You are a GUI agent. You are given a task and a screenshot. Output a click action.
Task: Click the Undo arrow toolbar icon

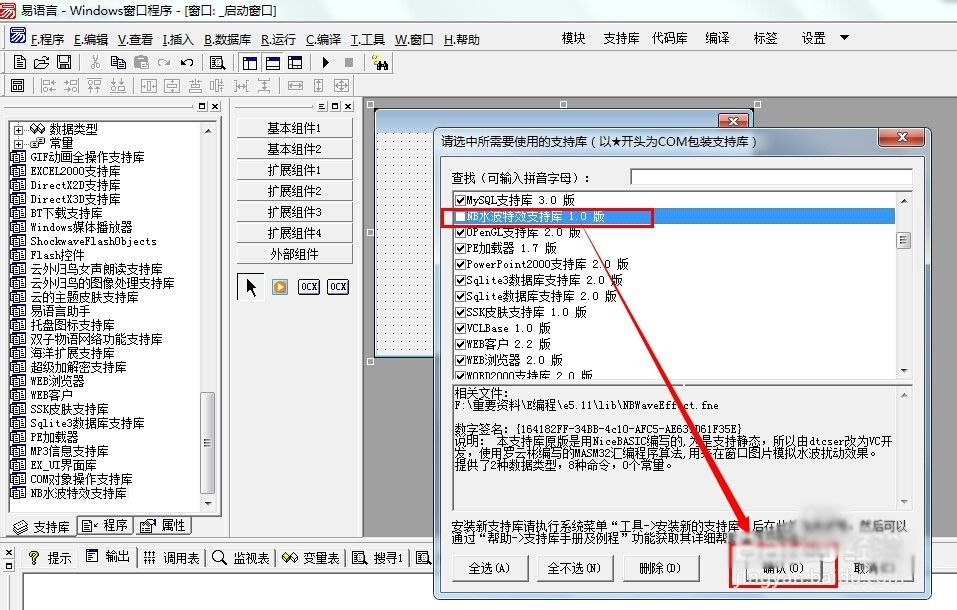(187, 63)
